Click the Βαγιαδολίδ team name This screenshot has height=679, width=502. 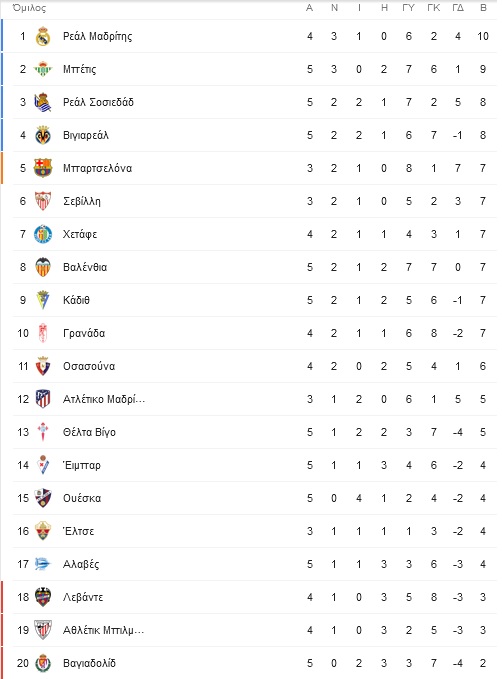point(89,663)
